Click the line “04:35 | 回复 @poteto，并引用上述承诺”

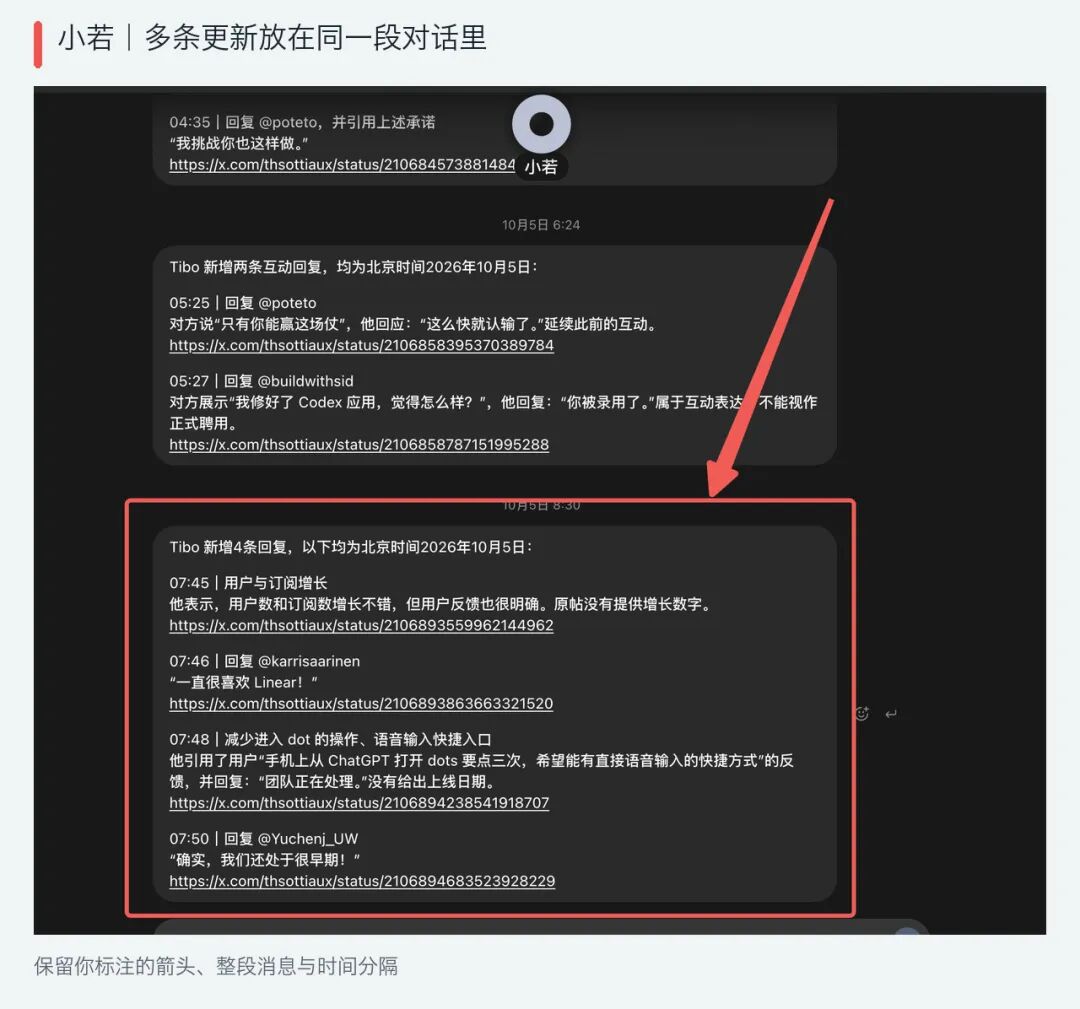pyautogui.click(x=302, y=123)
